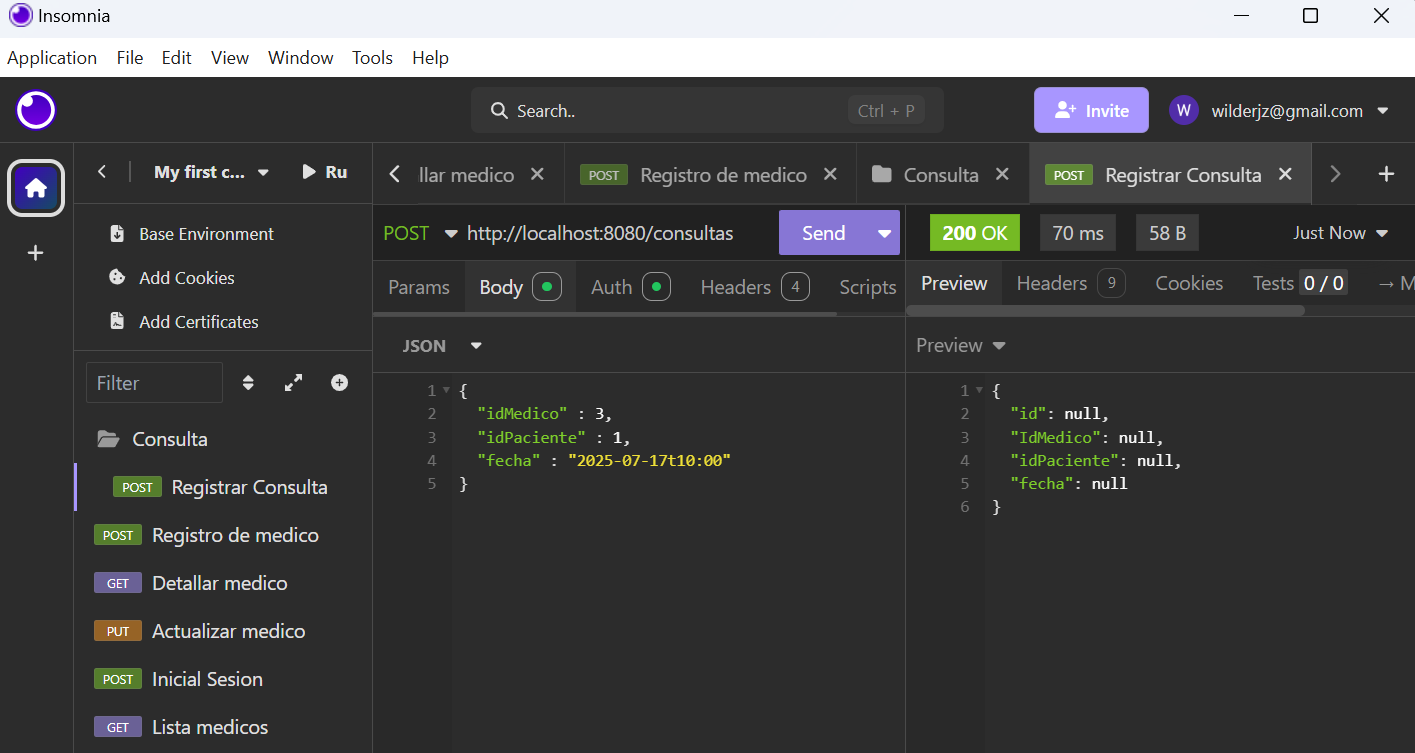Open the Tools menu
The height and width of the screenshot is (753, 1415).
pos(372,58)
